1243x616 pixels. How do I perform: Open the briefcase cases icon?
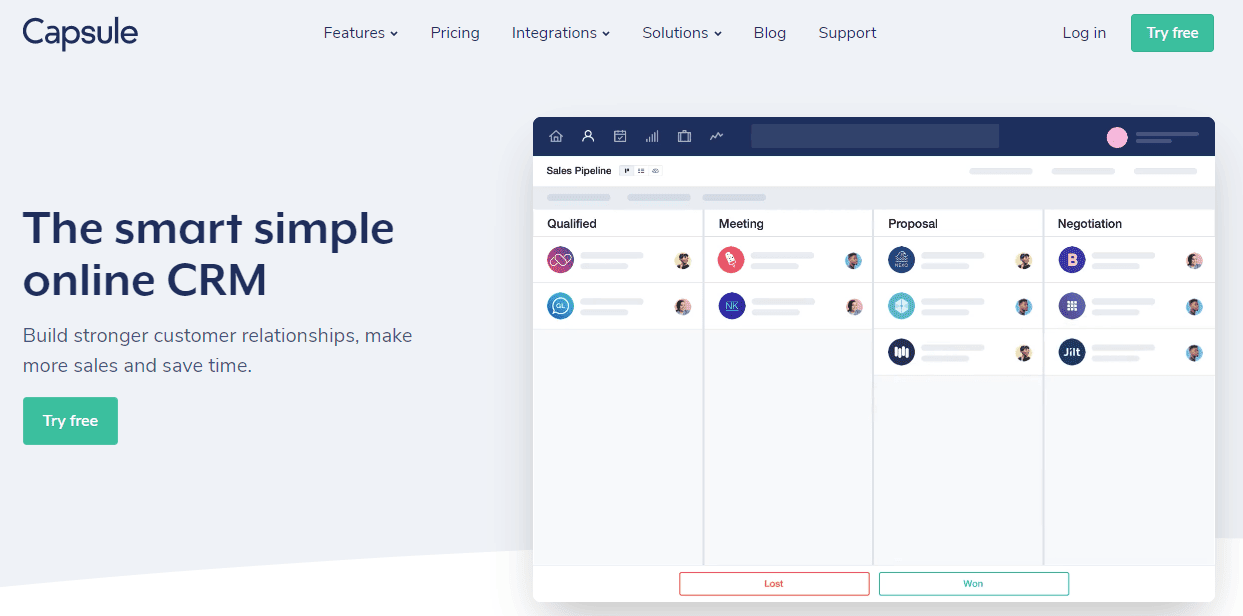[x=684, y=137]
